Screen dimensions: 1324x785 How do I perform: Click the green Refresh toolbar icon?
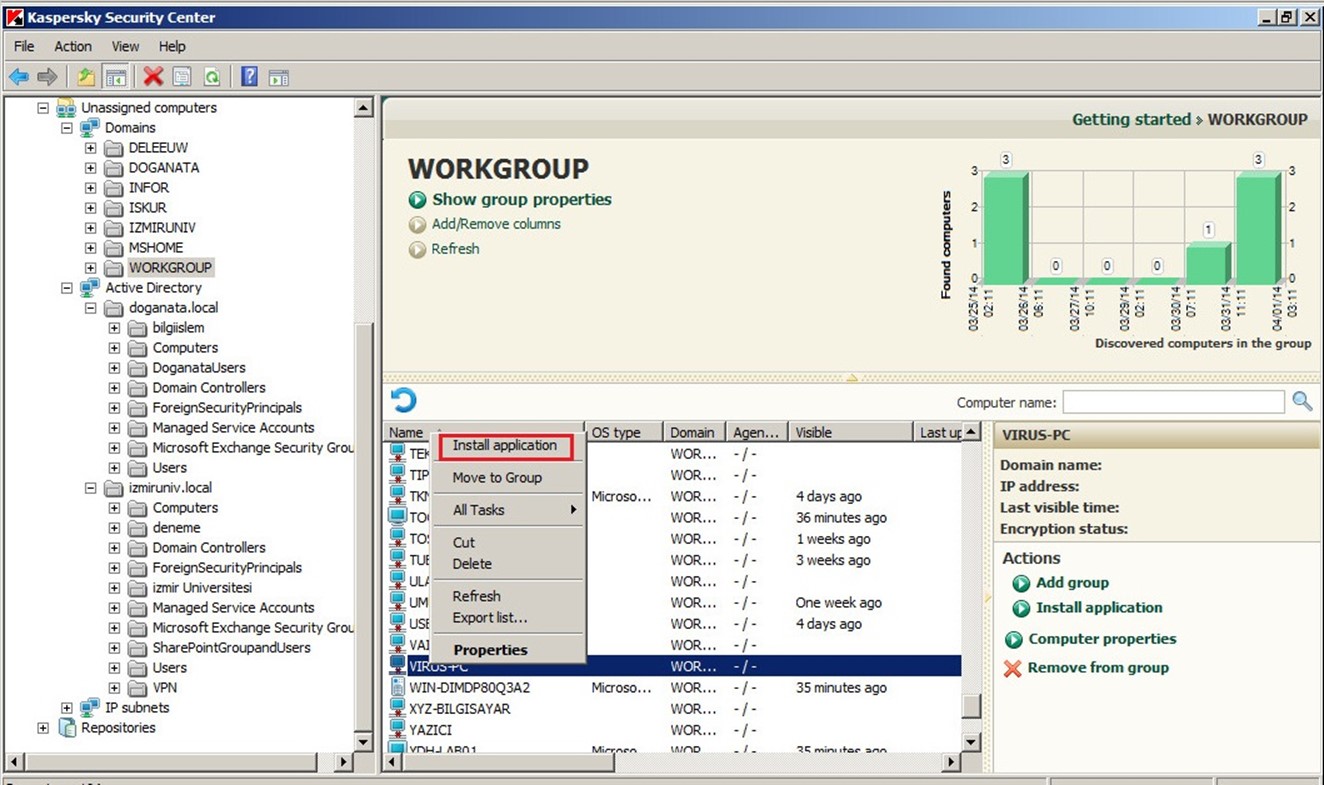click(x=211, y=77)
